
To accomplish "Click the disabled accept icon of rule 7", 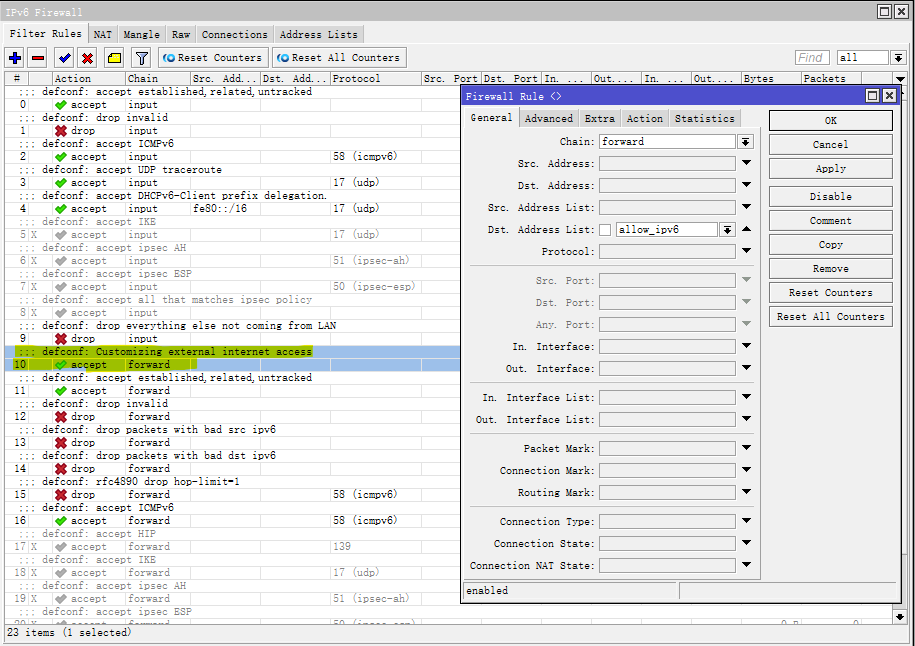I will [61, 287].
